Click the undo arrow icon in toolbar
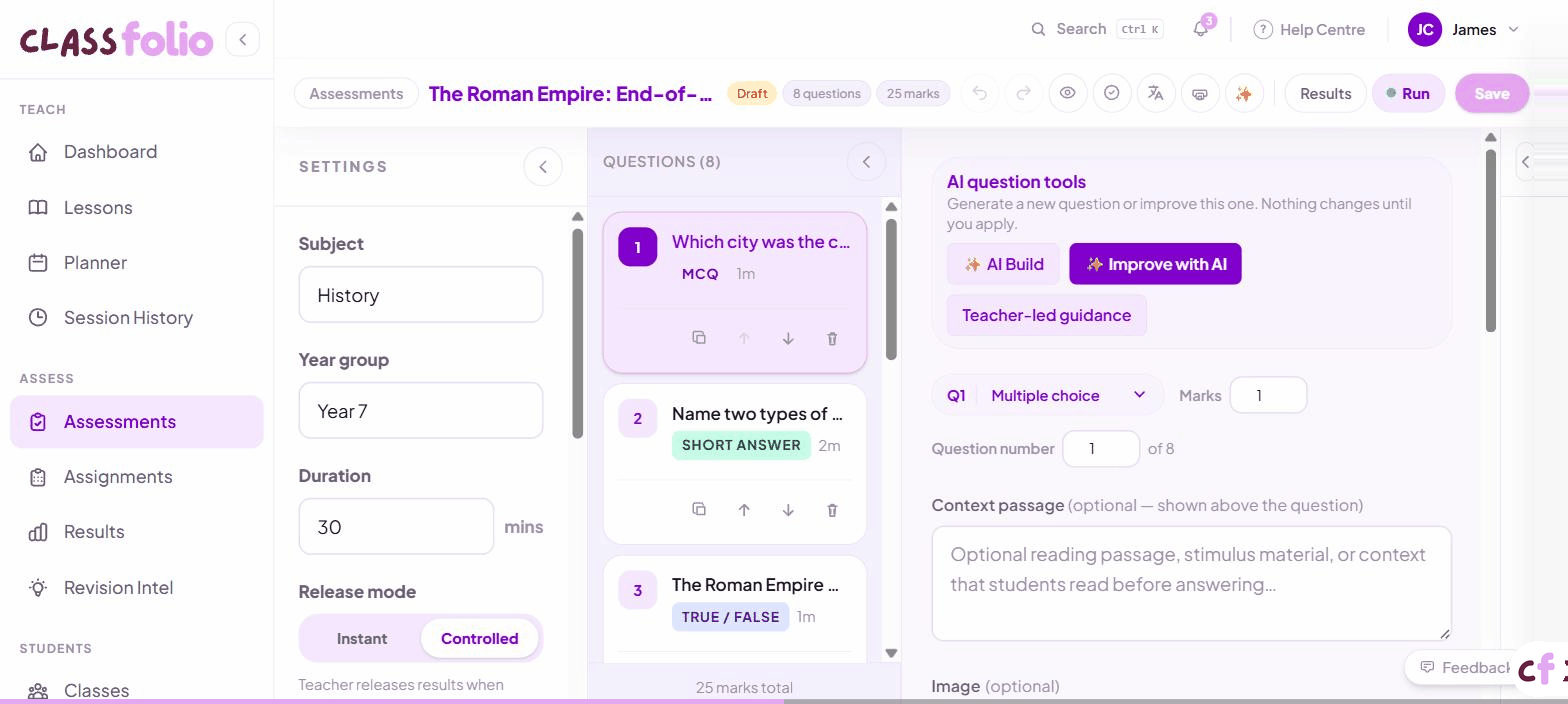 coord(980,93)
